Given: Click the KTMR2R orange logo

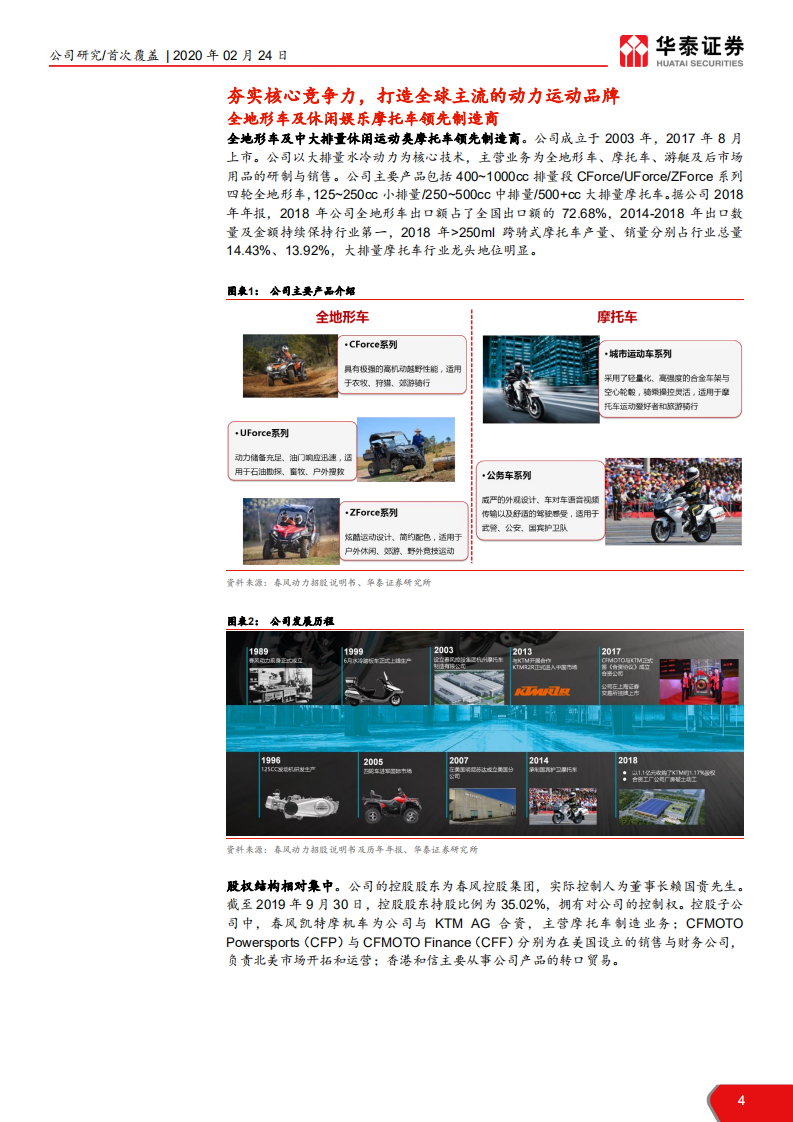Looking at the screenshot, I should 542,691.
